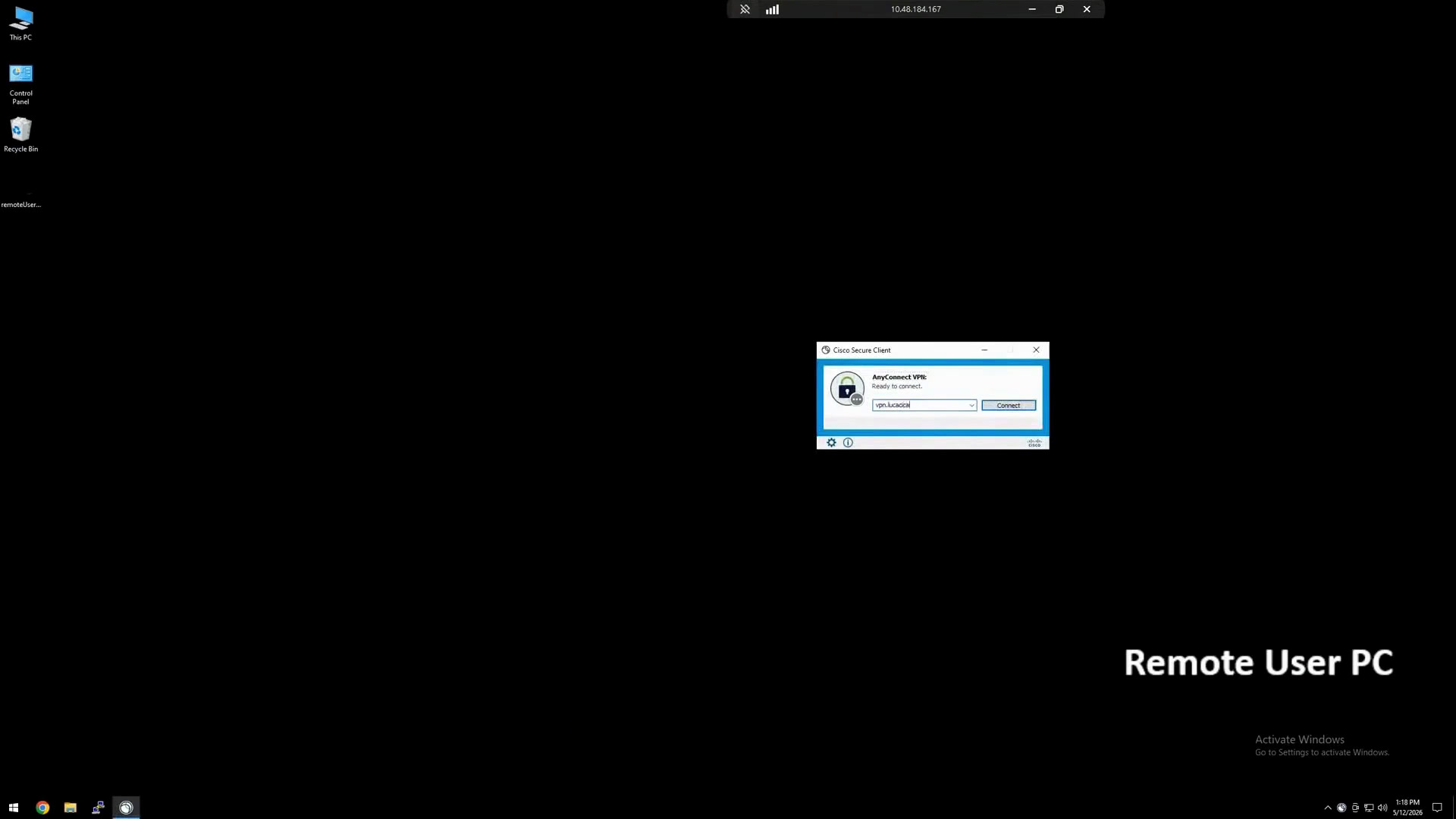Open the volume speaker tray icon
Image resolution: width=1456 pixels, height=819 pixels.
pyautogui.click(x=1382, y=808)
